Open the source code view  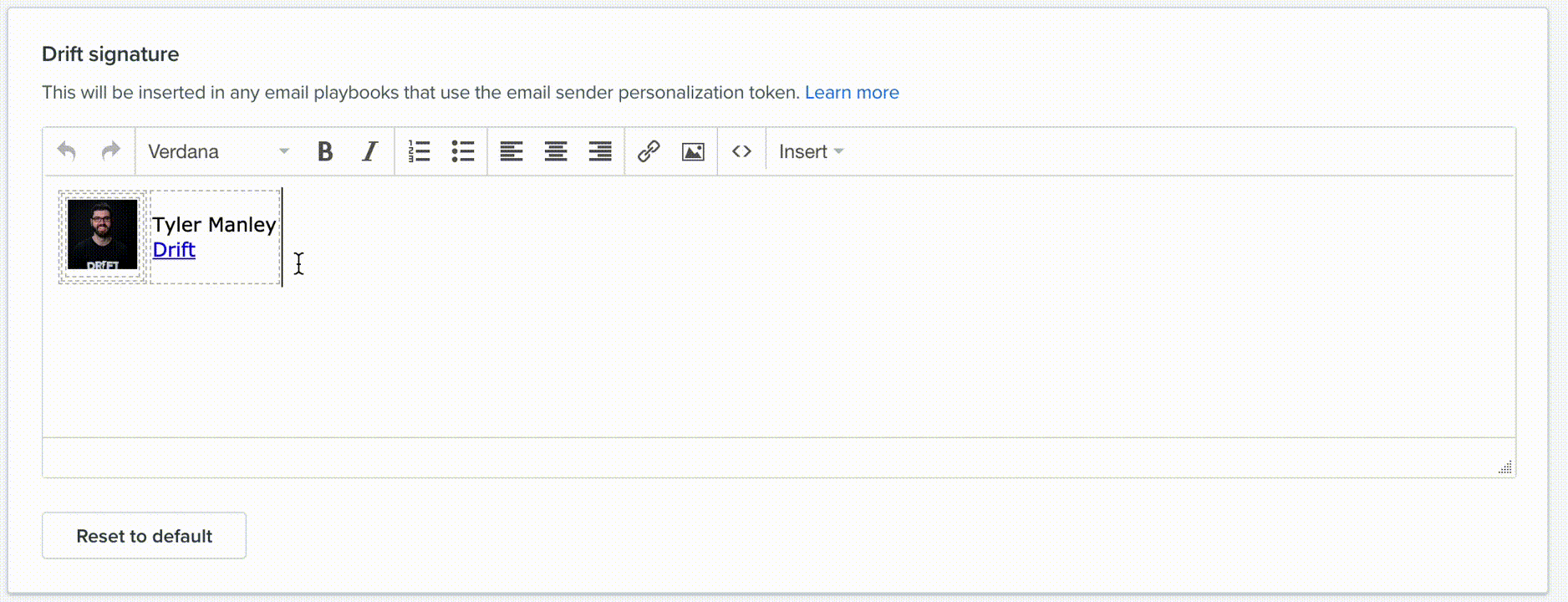click(741, 151)
